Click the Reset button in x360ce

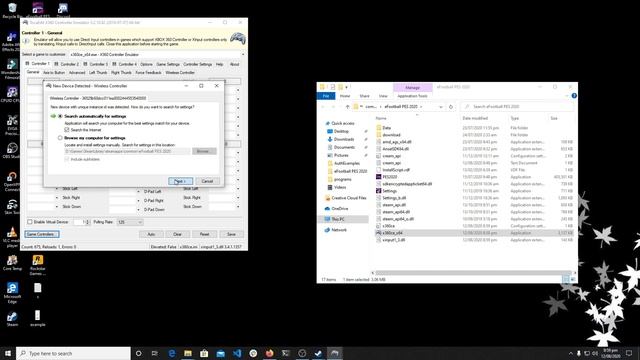pyautogui.click(x=204, y=234)
